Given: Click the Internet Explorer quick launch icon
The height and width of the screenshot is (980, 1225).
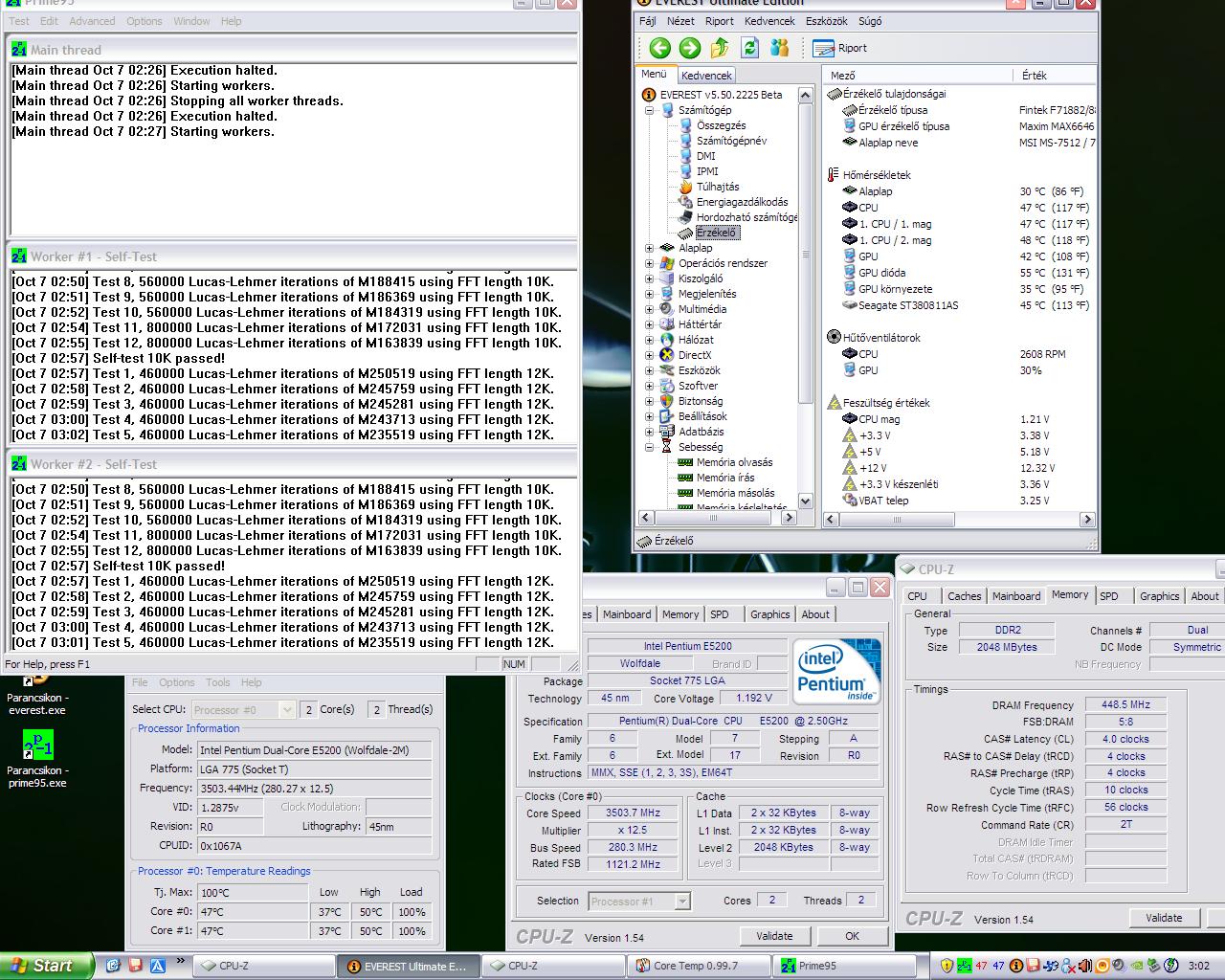Looking at the screenshot, I should point(113,966).
